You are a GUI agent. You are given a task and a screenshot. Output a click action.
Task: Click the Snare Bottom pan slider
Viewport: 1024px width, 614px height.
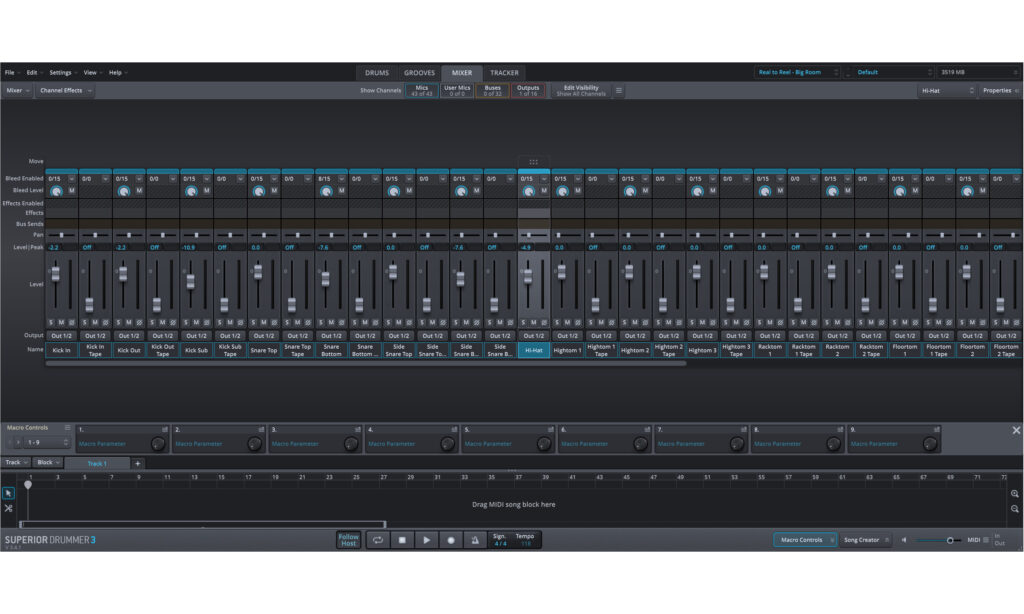click(x=332, y=235)
